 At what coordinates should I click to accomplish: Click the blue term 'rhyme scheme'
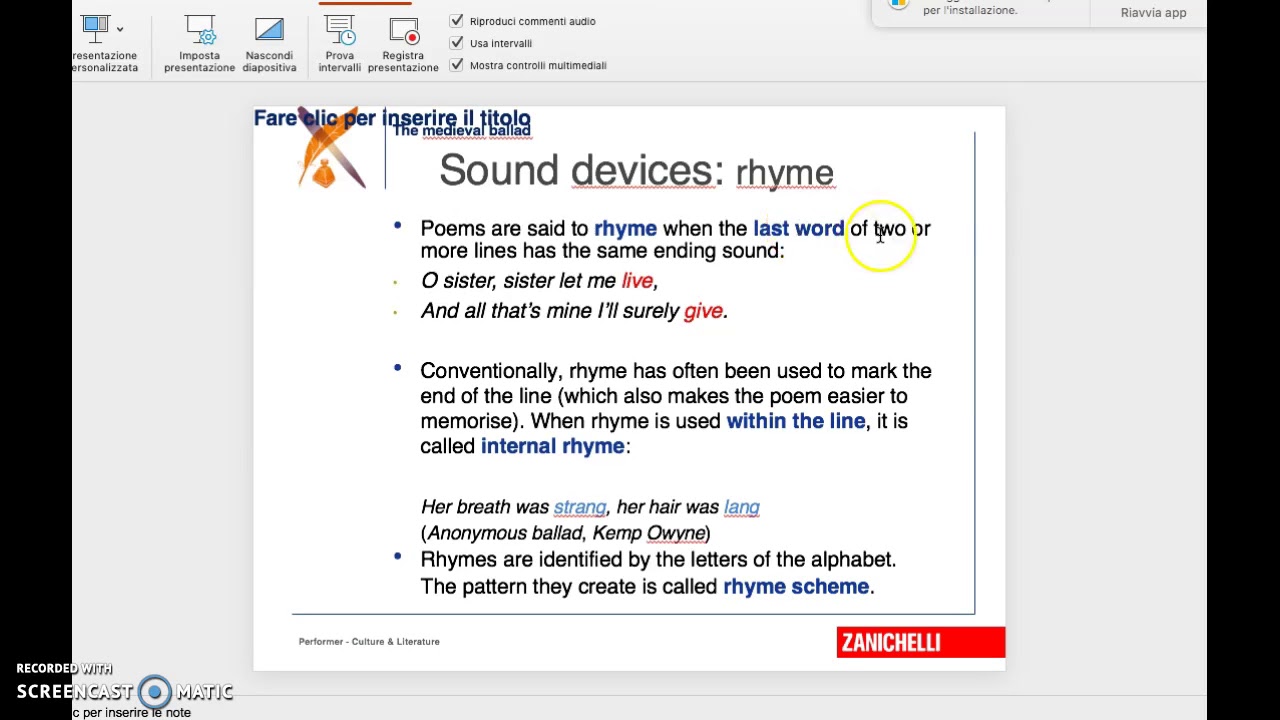click(x=796, y=587)
